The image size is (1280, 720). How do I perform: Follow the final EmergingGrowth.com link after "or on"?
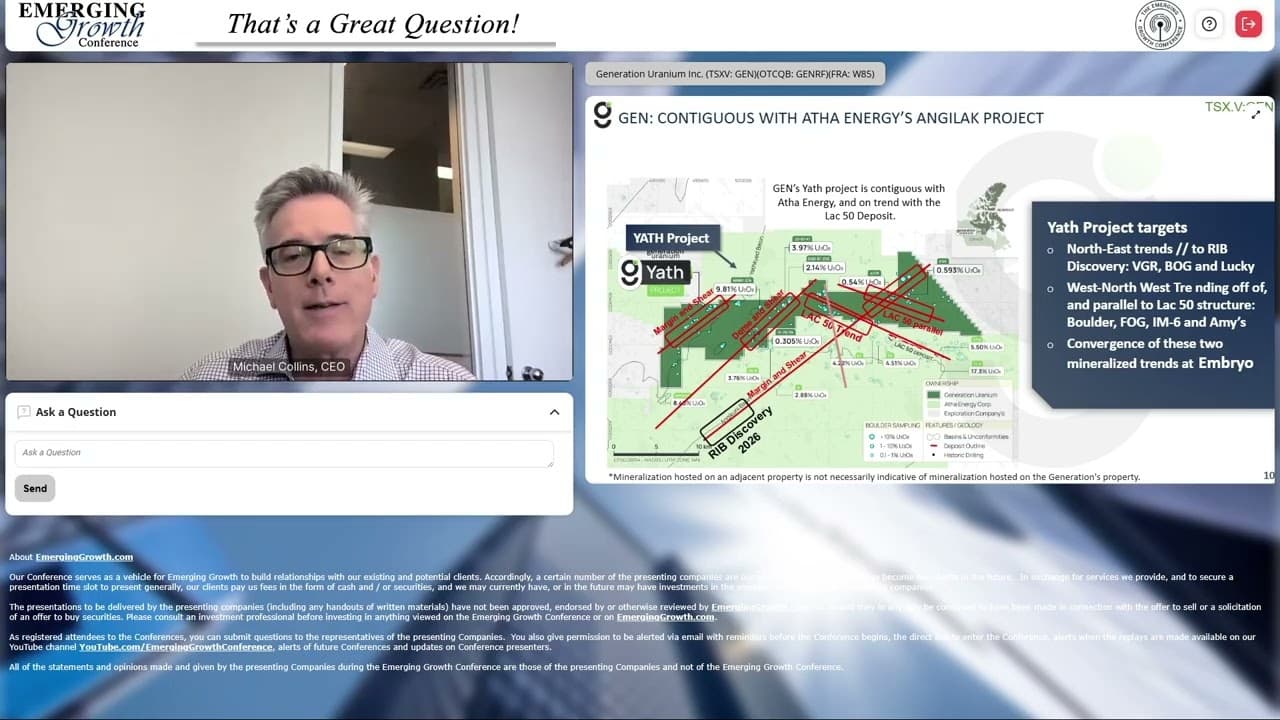[666, 617]
